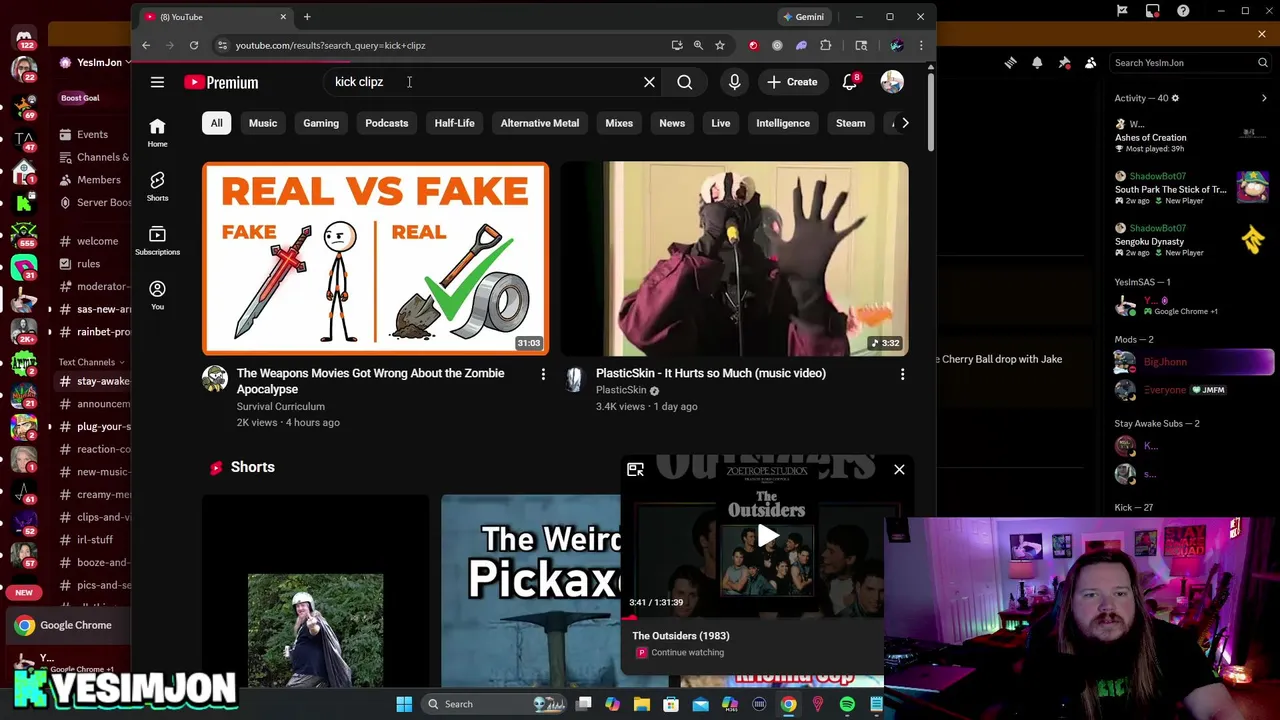
Task: Open the YouTube account avatar menu
Action: click(892, 82)
